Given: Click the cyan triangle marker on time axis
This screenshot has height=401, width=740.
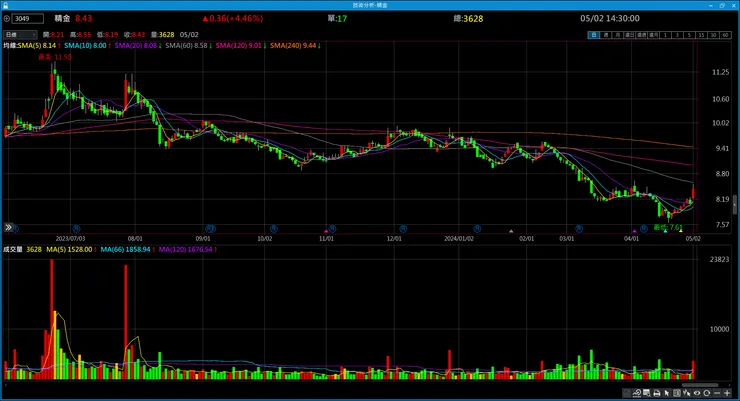Looking at the screenshot, I should (x=665, y=231).
